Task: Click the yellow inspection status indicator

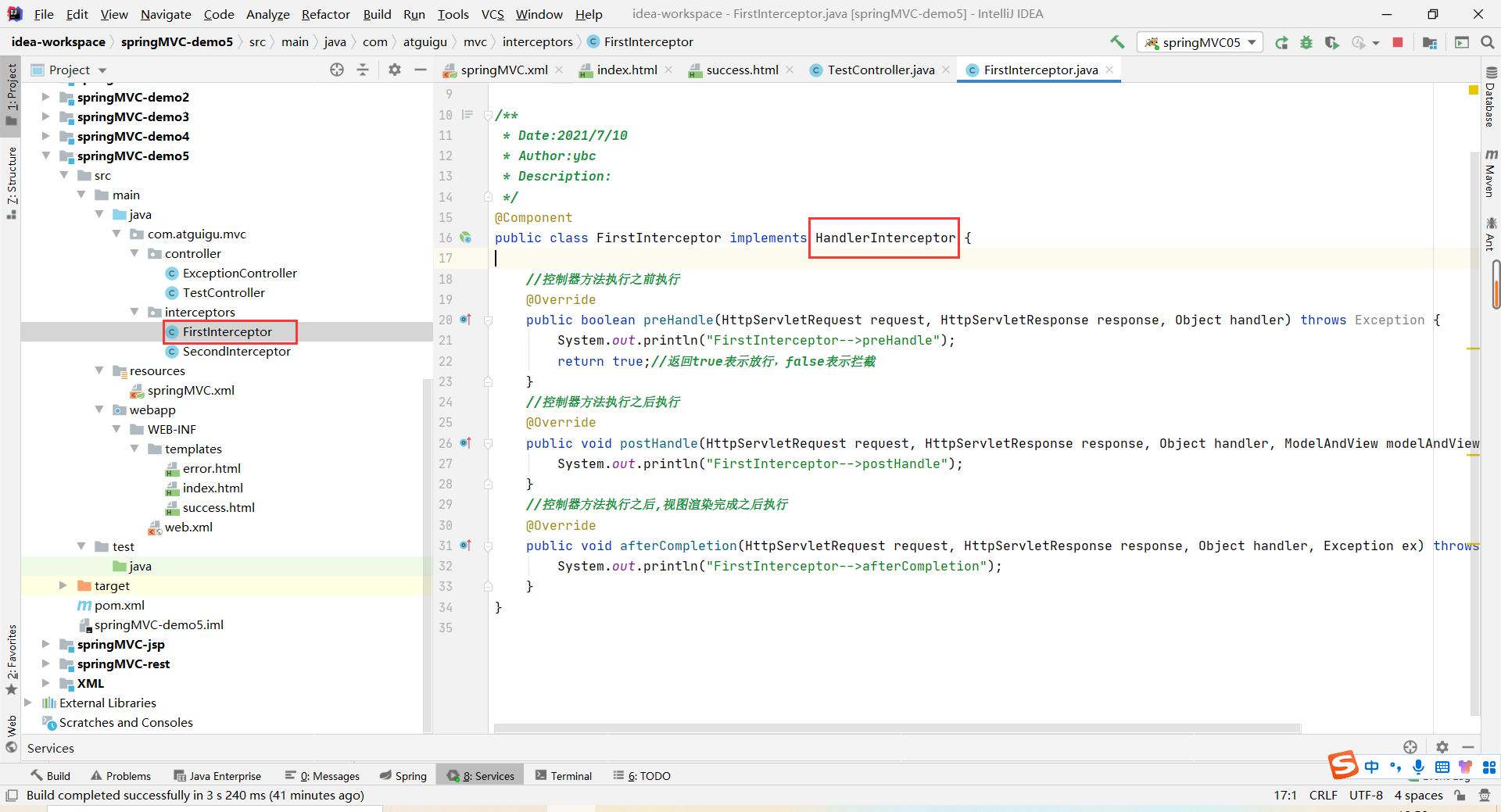Action: coord(1474,91)
